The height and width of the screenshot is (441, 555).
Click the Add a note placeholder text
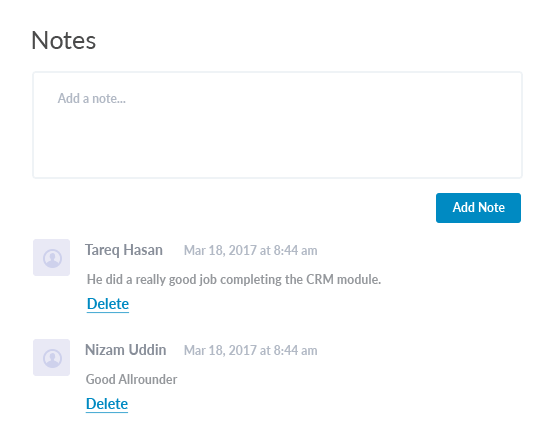pos(92,98)
